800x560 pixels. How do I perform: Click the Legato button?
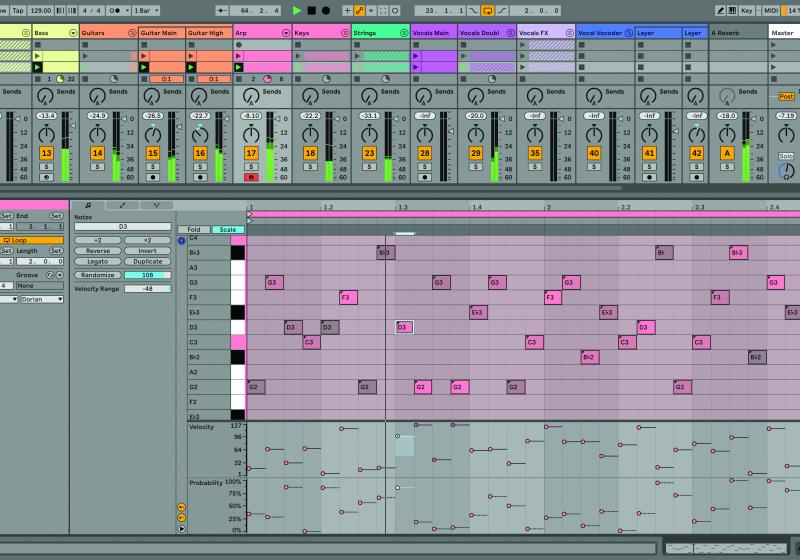(97, 262)
